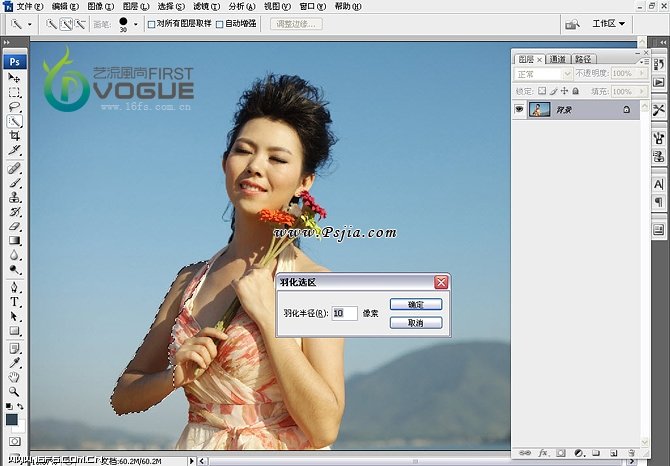Select the Lasso tool

click(15, 106)
